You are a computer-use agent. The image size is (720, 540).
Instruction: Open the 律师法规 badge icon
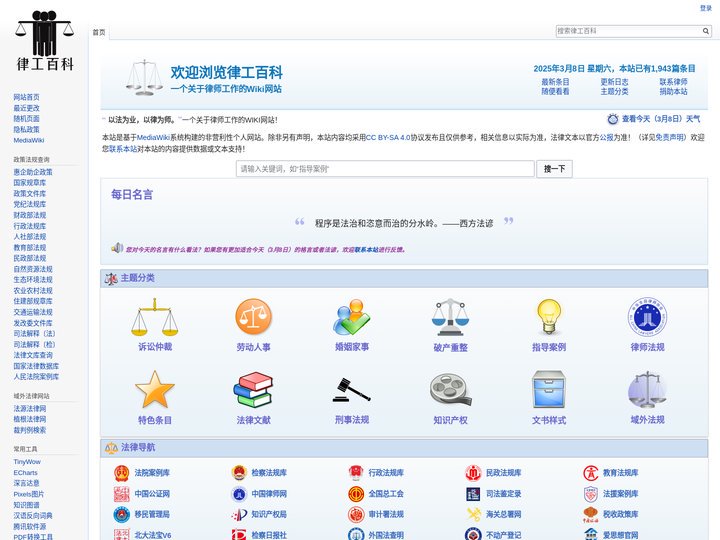click(647, 317)
